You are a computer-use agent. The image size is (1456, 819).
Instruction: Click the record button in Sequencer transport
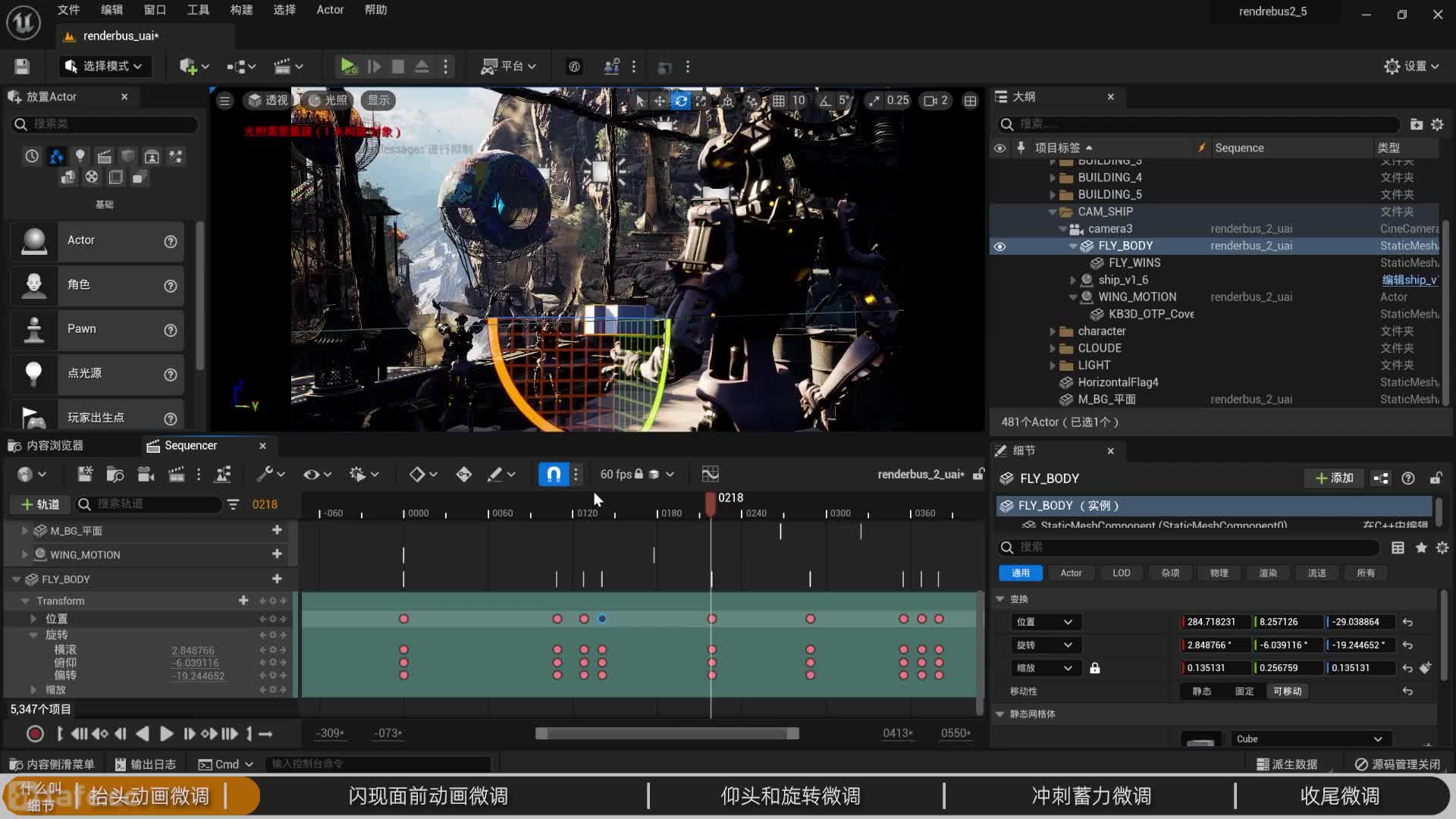[35, 734]
